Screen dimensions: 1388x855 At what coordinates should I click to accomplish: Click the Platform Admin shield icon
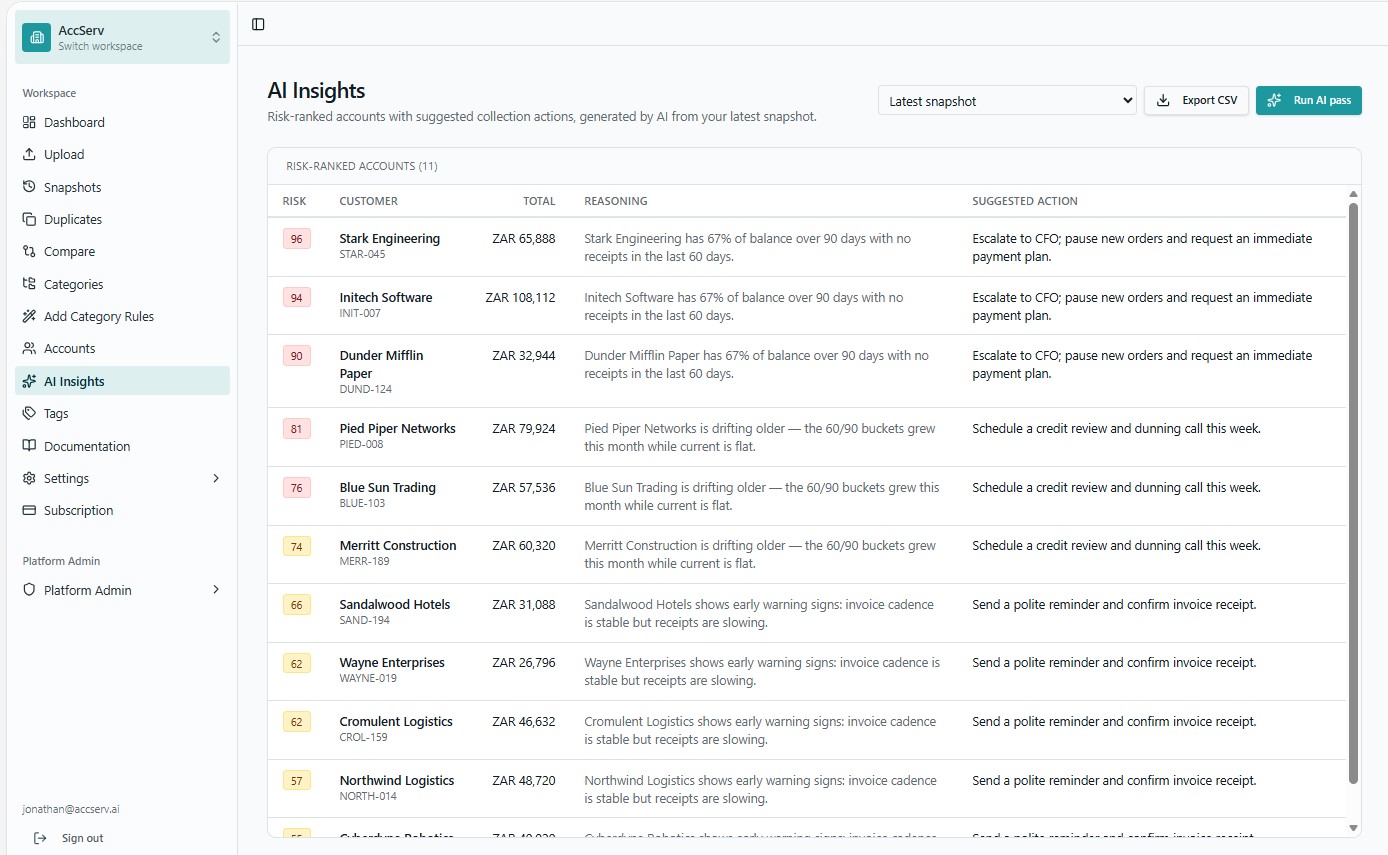click(29, 590)
